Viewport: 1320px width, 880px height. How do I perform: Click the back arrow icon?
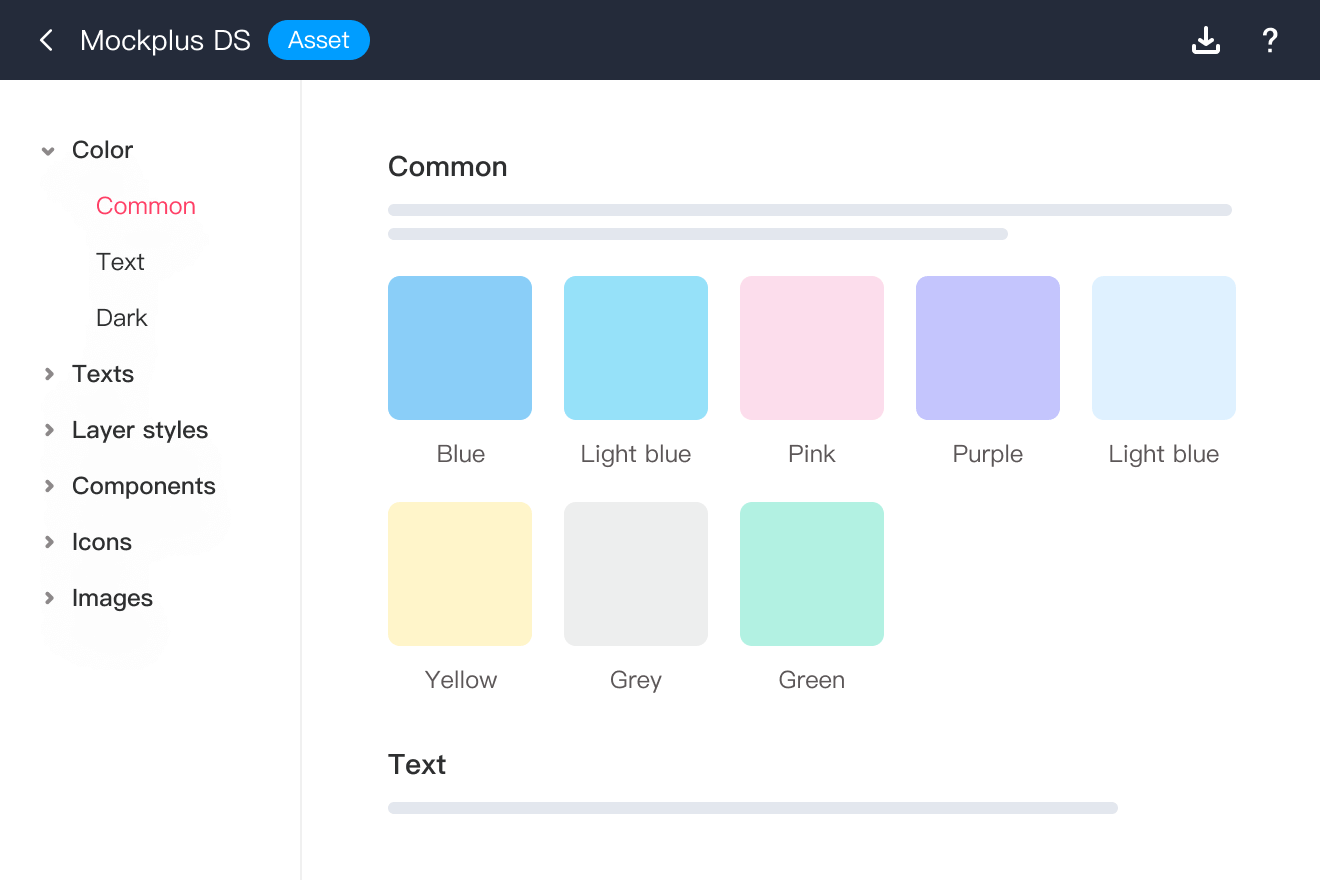pos(46,40)
